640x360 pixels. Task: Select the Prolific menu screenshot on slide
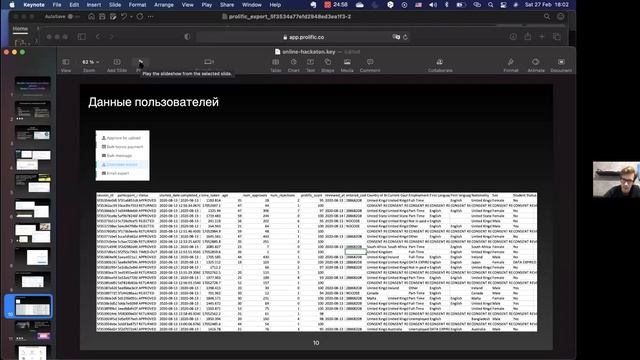coord(122,156)
